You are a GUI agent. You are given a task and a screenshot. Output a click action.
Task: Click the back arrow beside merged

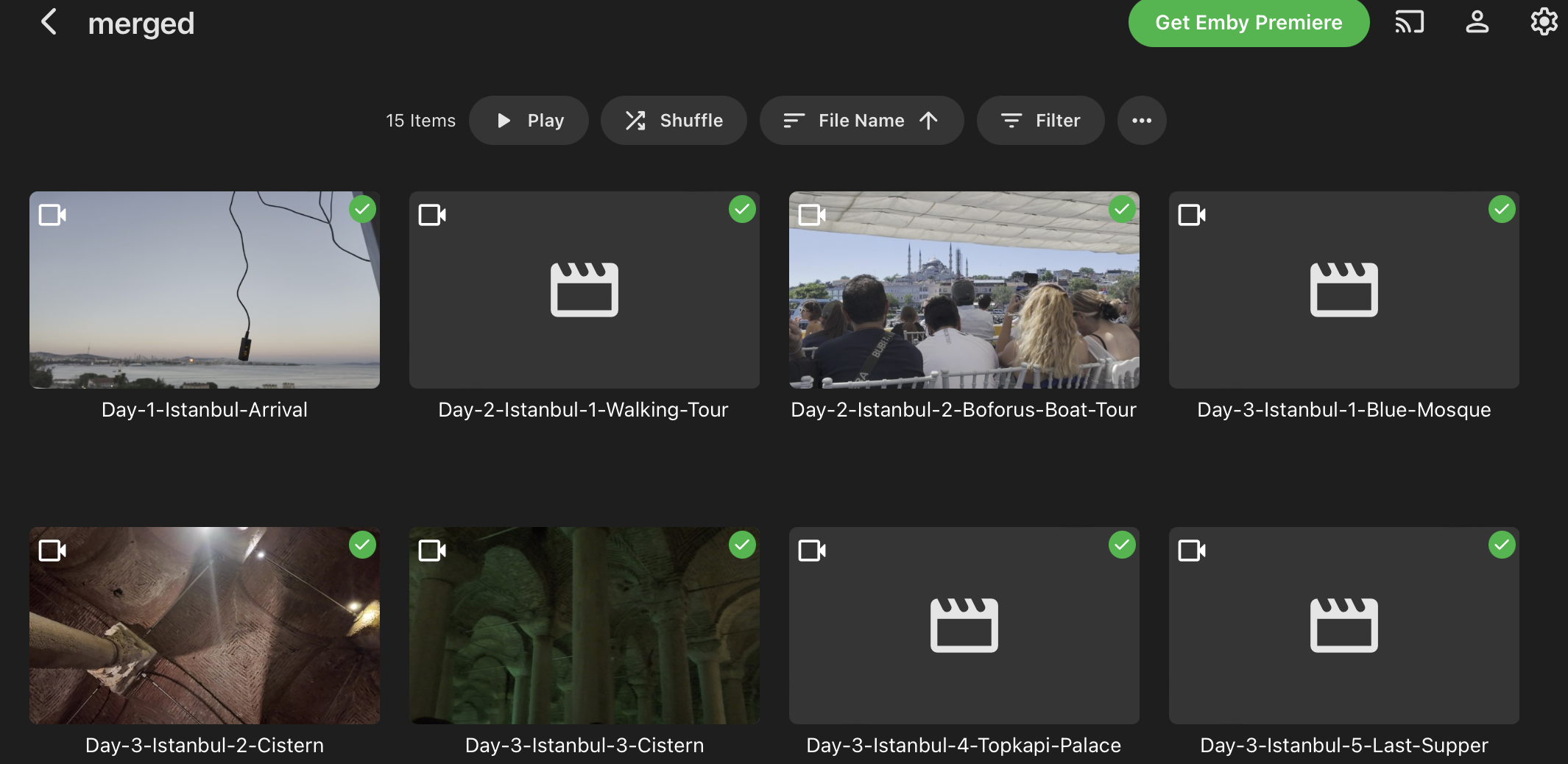pyautogui.click(x=49, y=22)
